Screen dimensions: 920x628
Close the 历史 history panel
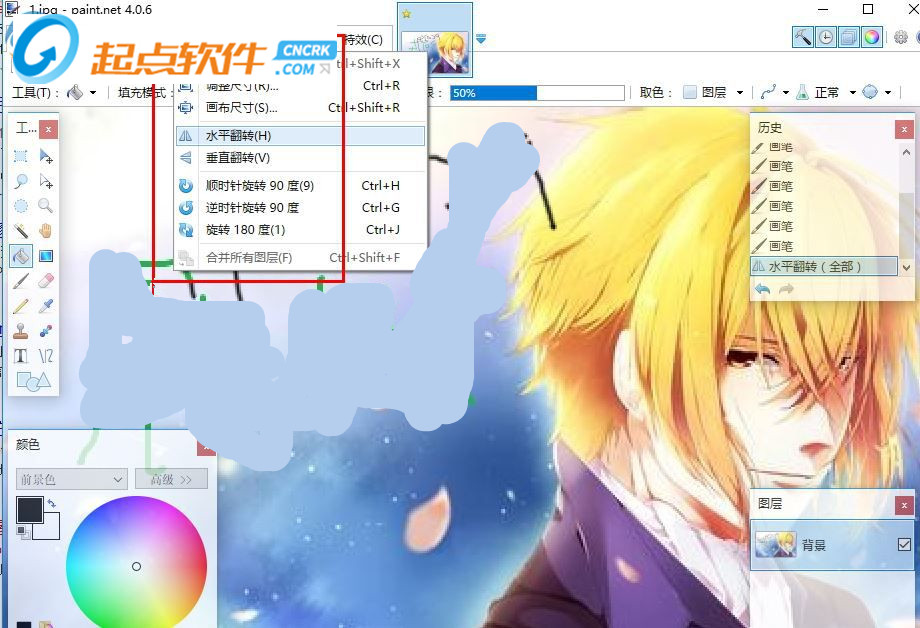[x=904, y=129]
